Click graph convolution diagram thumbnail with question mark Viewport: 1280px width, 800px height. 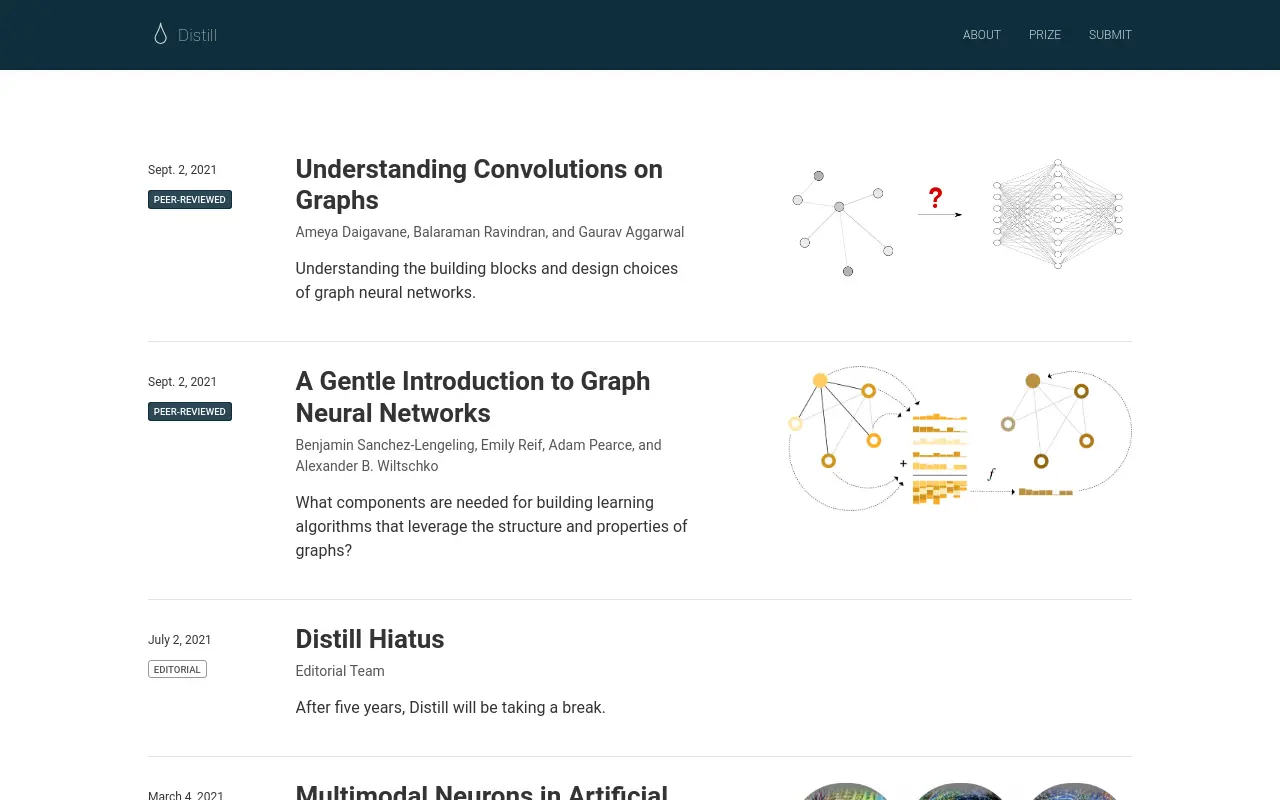958,215
